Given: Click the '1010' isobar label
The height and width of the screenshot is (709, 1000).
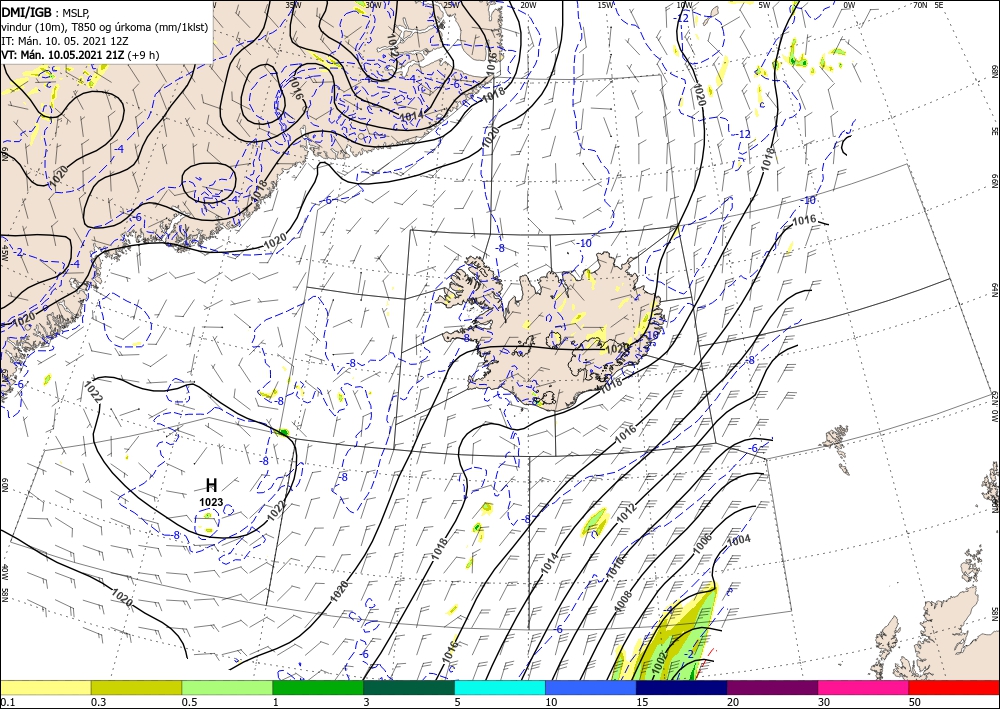Looking at the screenshot, I should tap(614, 566).
